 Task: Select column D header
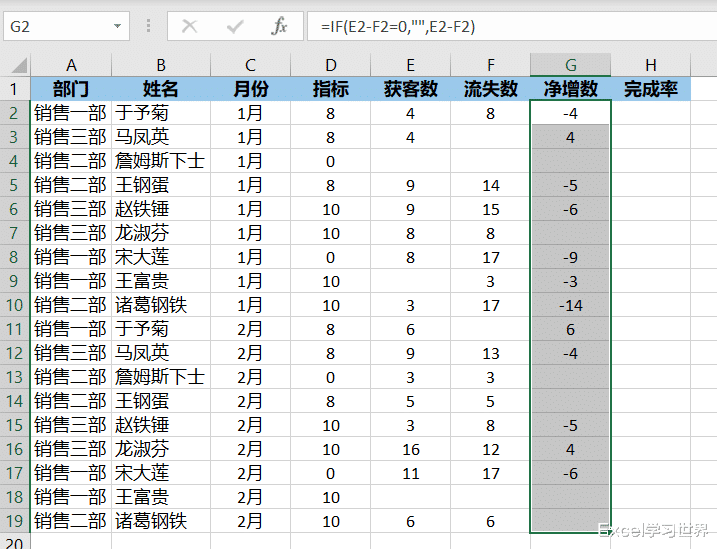pyautogui.click(x=331, y=65)
